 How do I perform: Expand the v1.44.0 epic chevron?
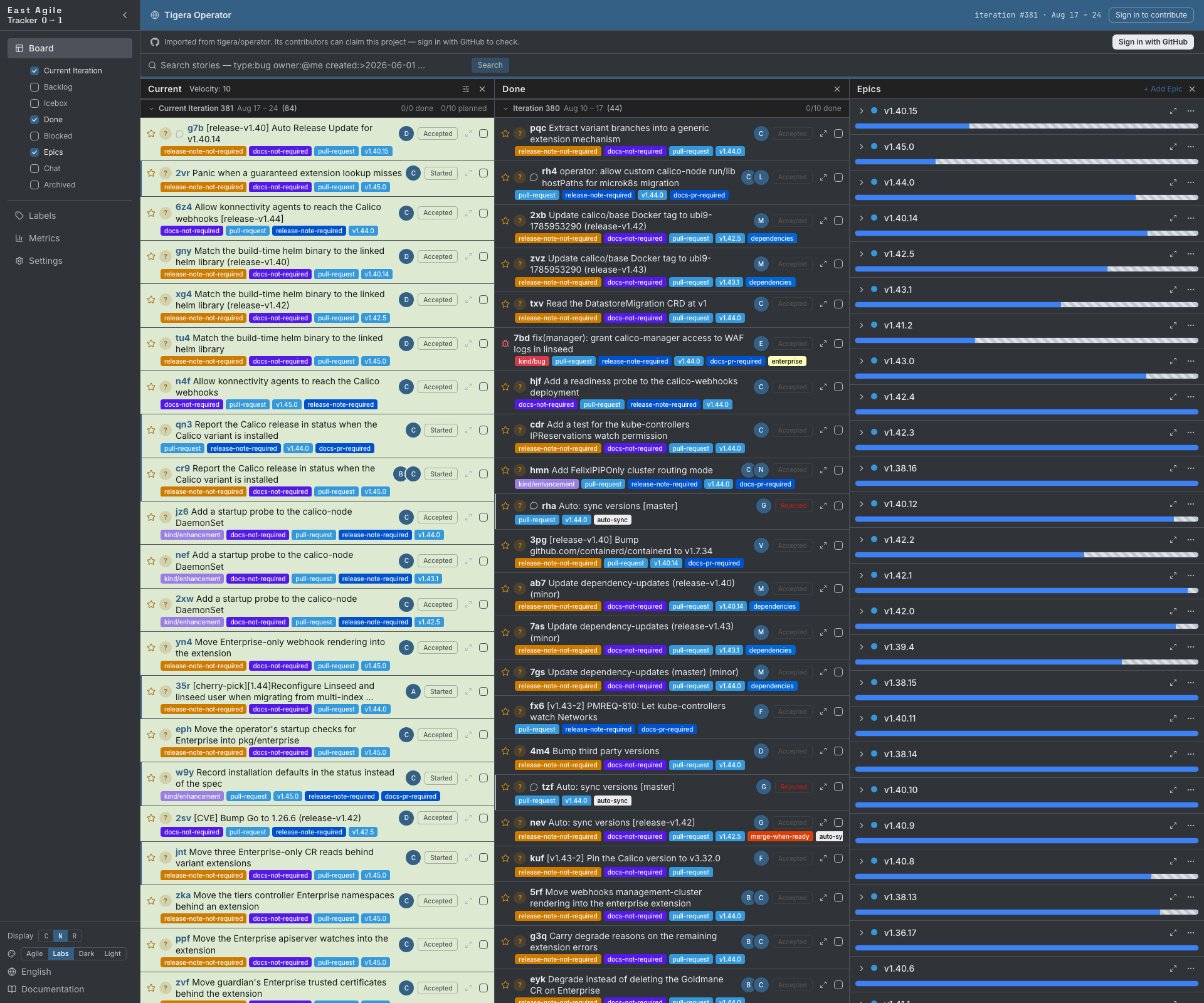pyautogui.click(x=862, y=182)
